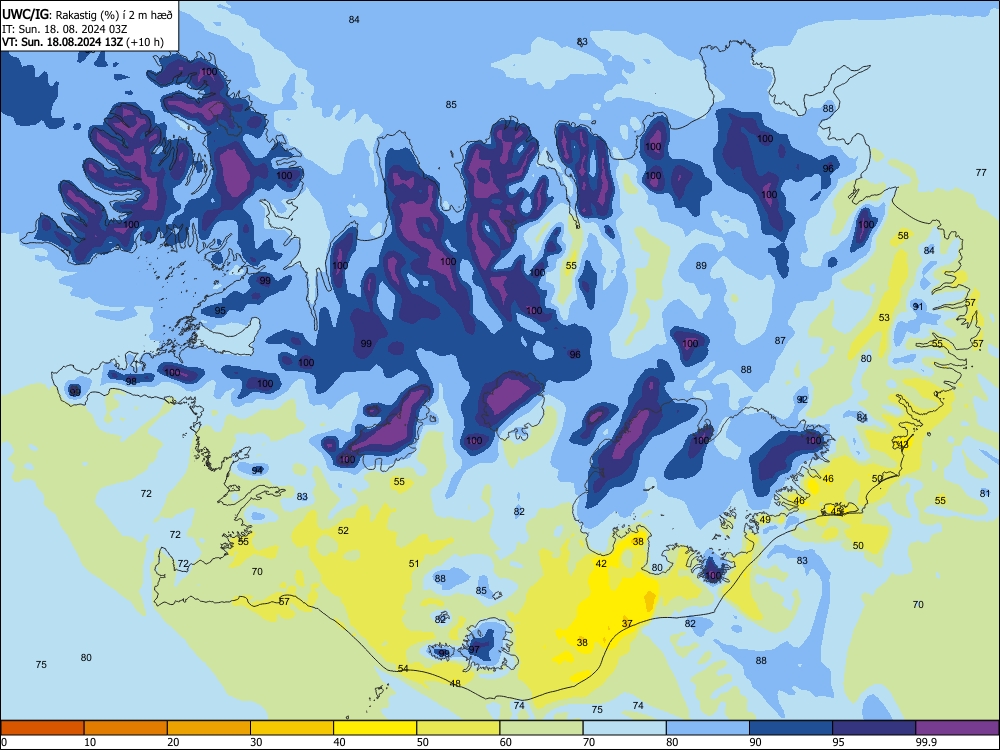Click the dark orange 0–10 legend swatch
Screen dimensions: 1000x750
coord(42,728)
